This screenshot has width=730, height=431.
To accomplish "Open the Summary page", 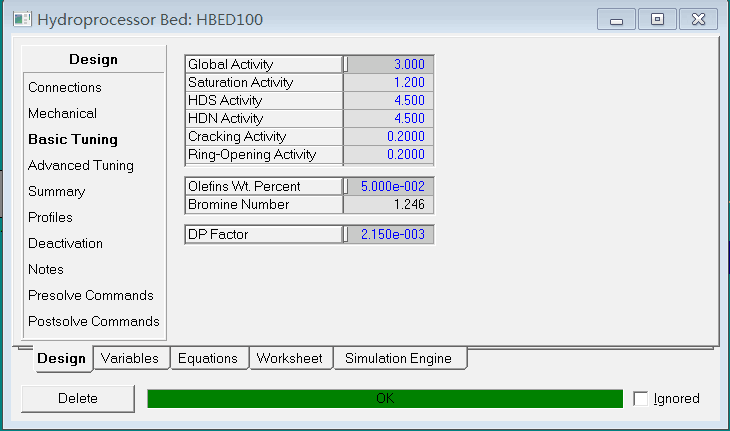I will 57,192.
